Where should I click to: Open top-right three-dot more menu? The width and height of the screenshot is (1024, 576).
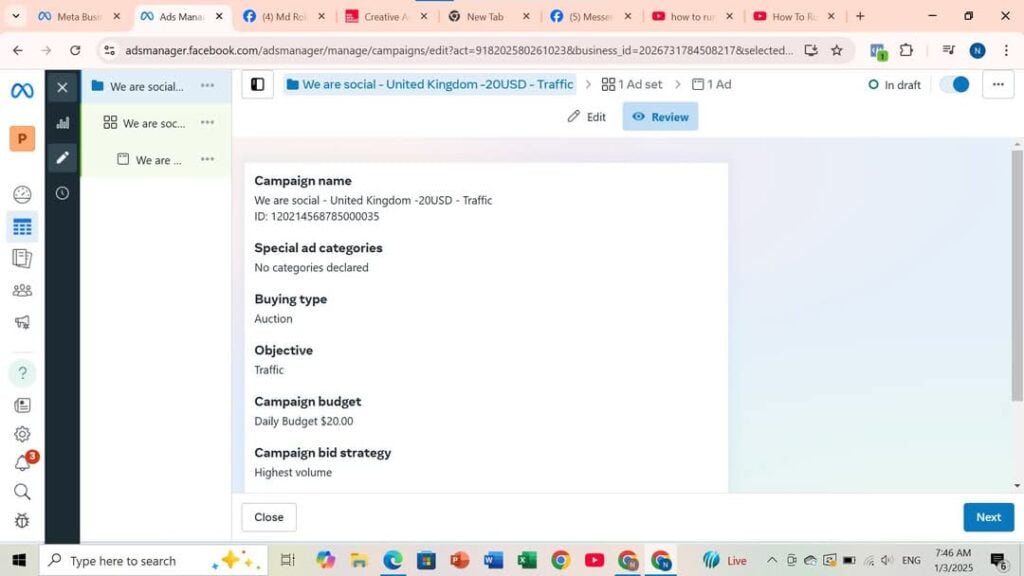998,84
